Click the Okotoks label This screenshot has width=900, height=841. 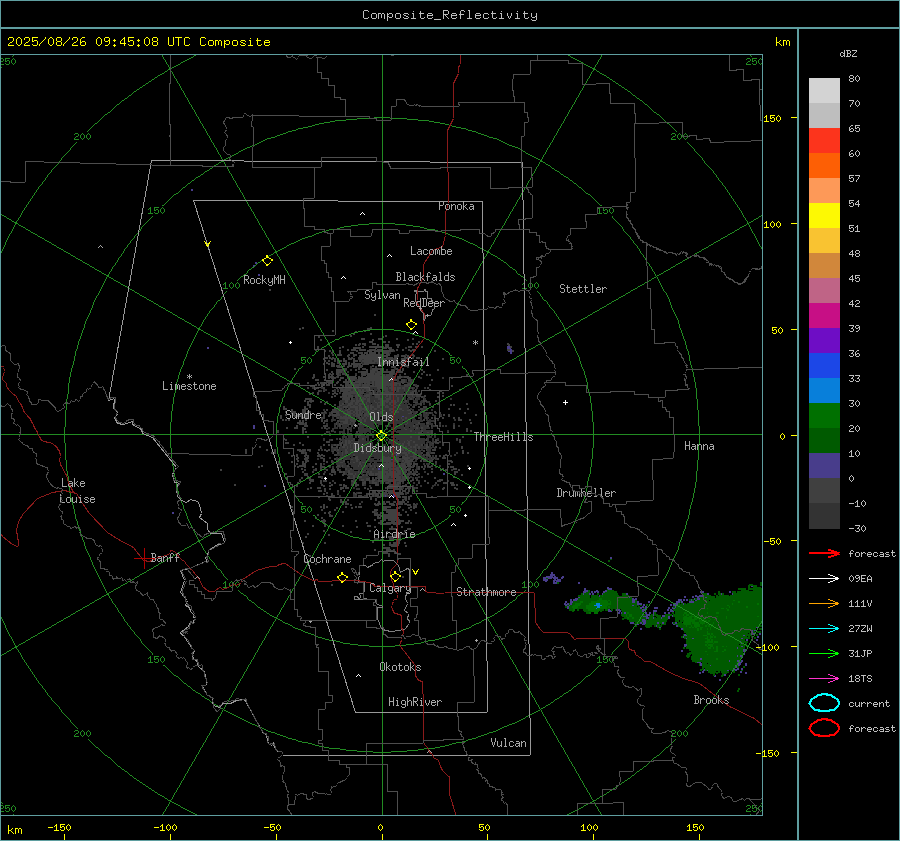coord(400,667)
